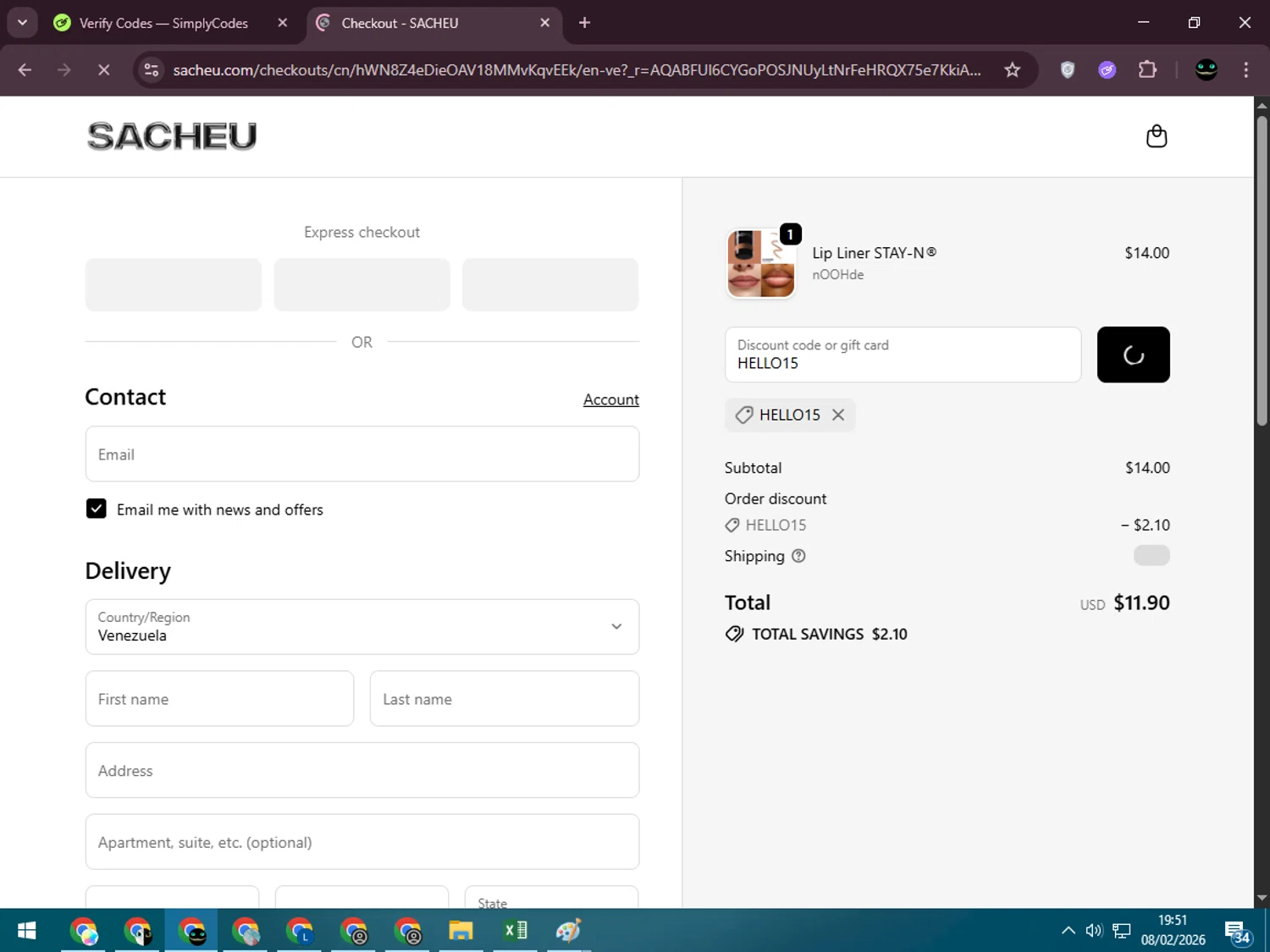Open Chrome three-dot menu
Image resolution: width=1270 pixels, height=952 pixels.
[1245, 70]
